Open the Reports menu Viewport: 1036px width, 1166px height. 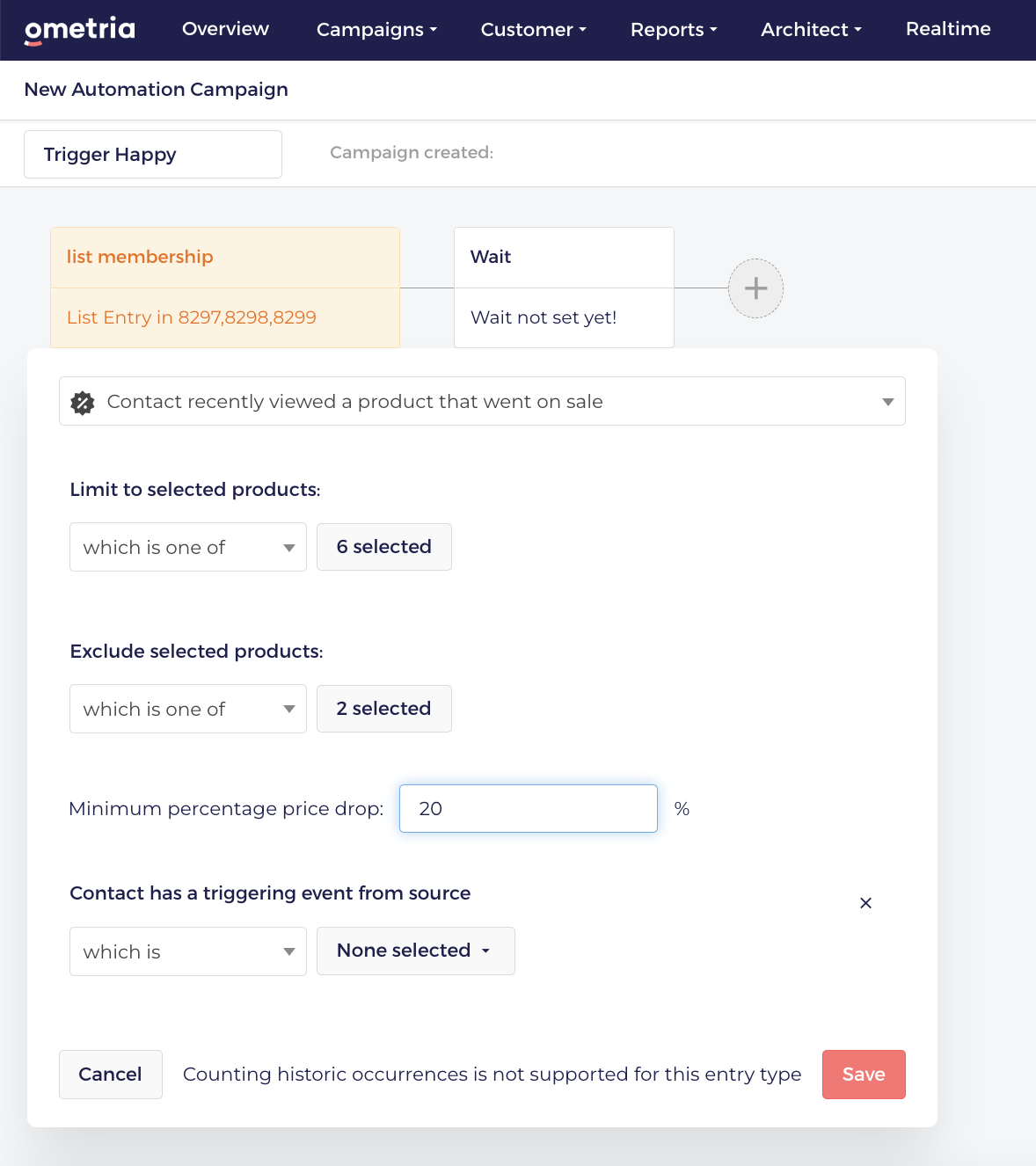click(x=674, y=30)
